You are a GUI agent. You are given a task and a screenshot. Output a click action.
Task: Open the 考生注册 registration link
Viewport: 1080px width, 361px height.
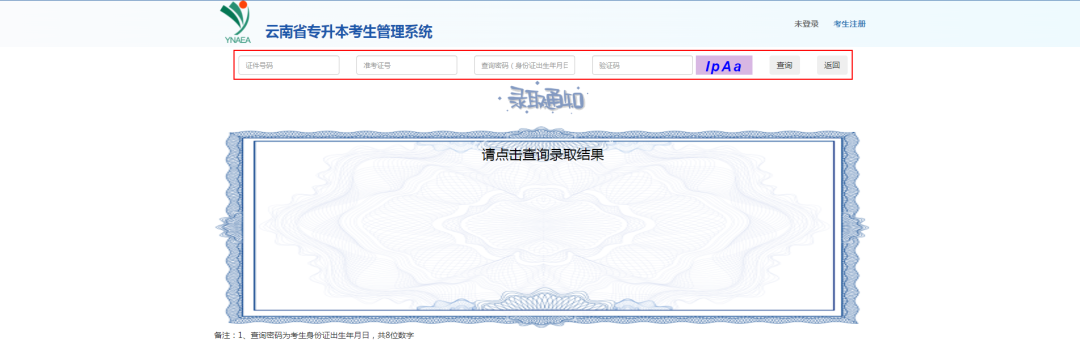coord(849,24)
